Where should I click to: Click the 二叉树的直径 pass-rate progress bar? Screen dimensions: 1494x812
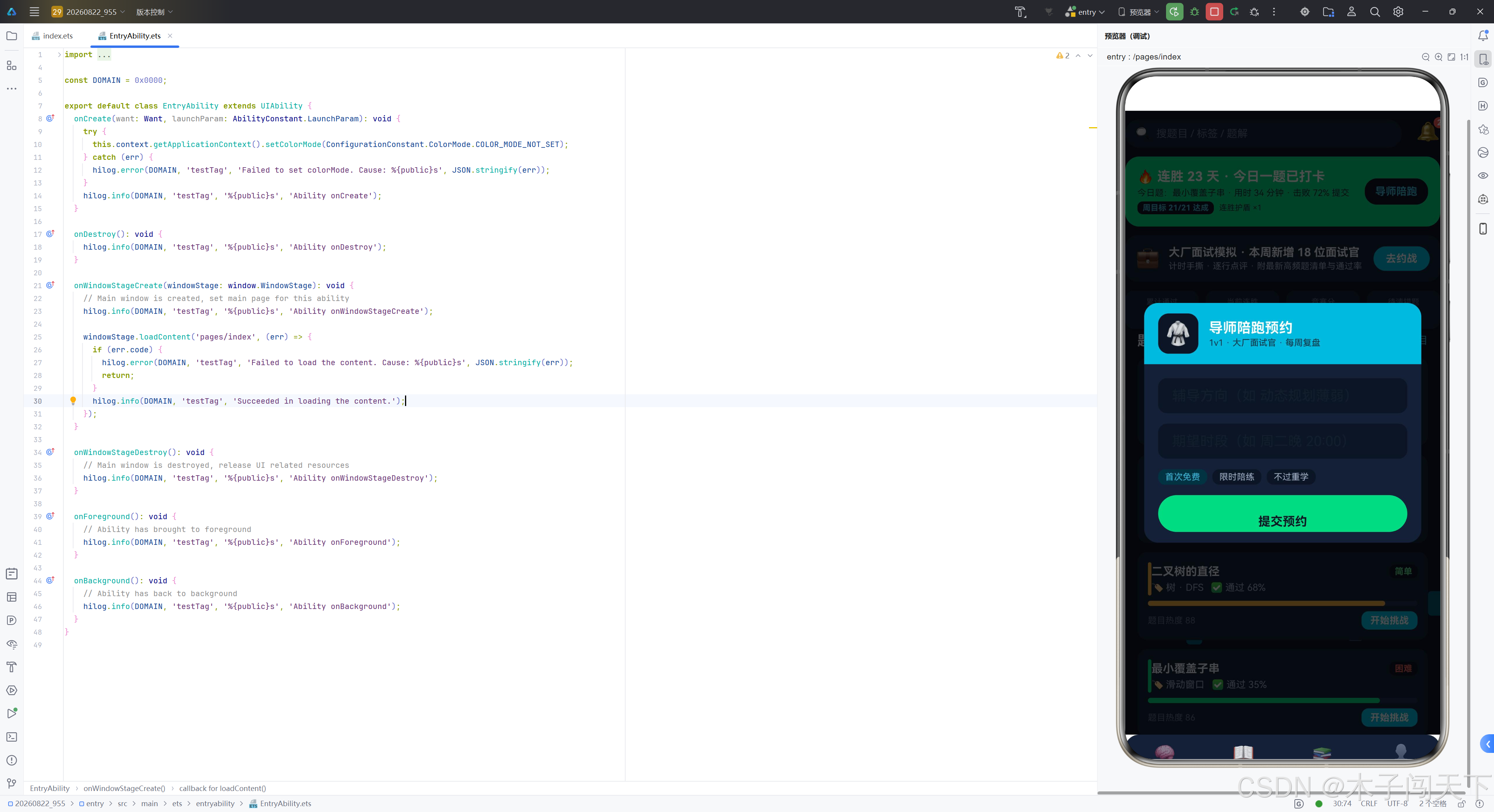tap(1282, 603)
